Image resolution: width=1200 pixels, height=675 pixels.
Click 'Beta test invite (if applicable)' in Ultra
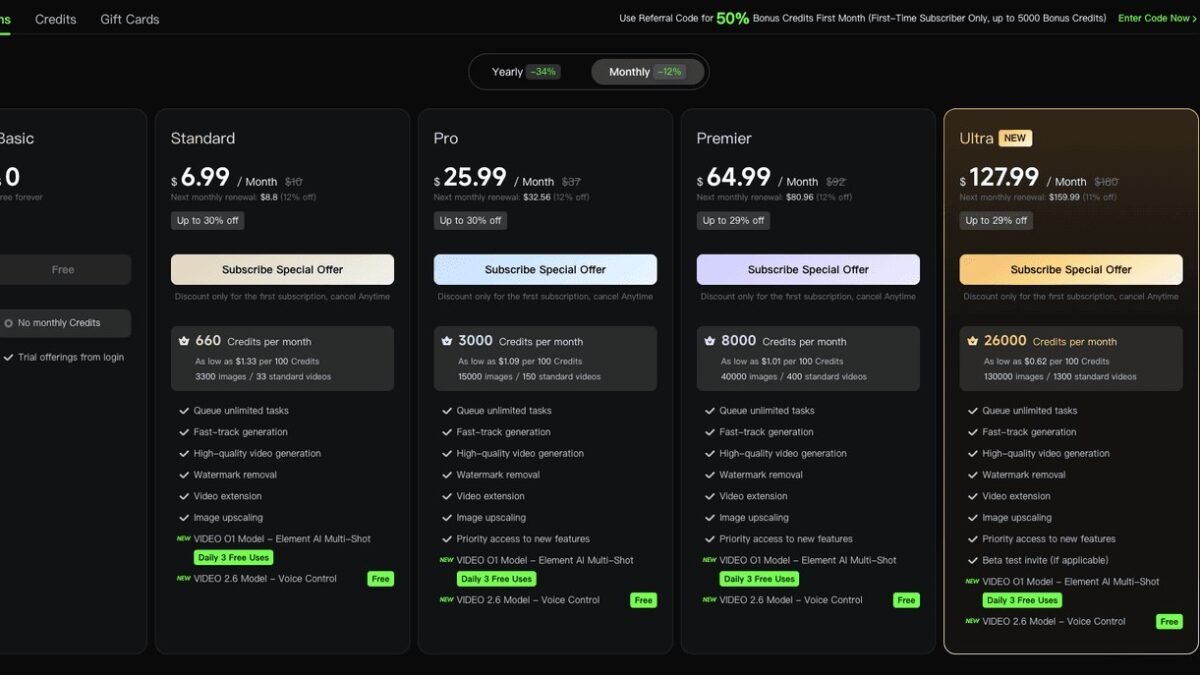pyautogui.click(x=1045, y=560)
